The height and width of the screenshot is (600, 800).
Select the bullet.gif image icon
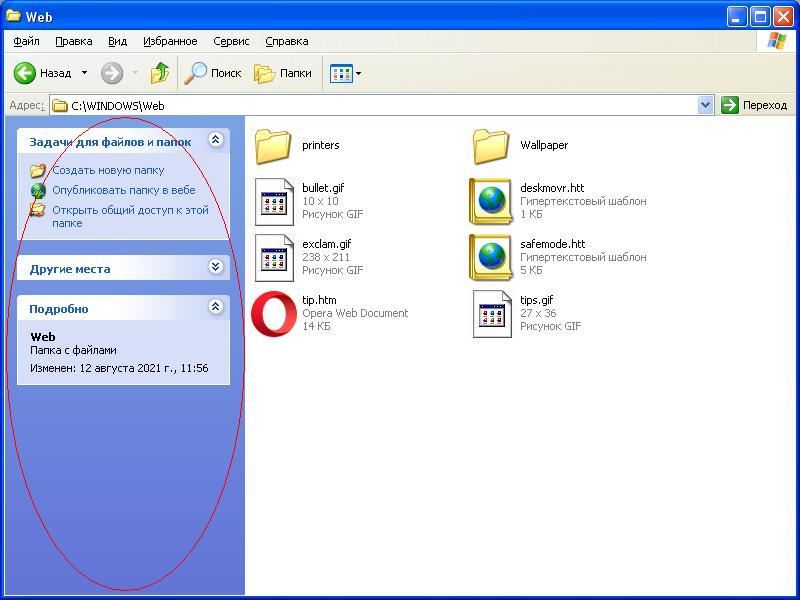pyautogui.click(x=273, y=201)
